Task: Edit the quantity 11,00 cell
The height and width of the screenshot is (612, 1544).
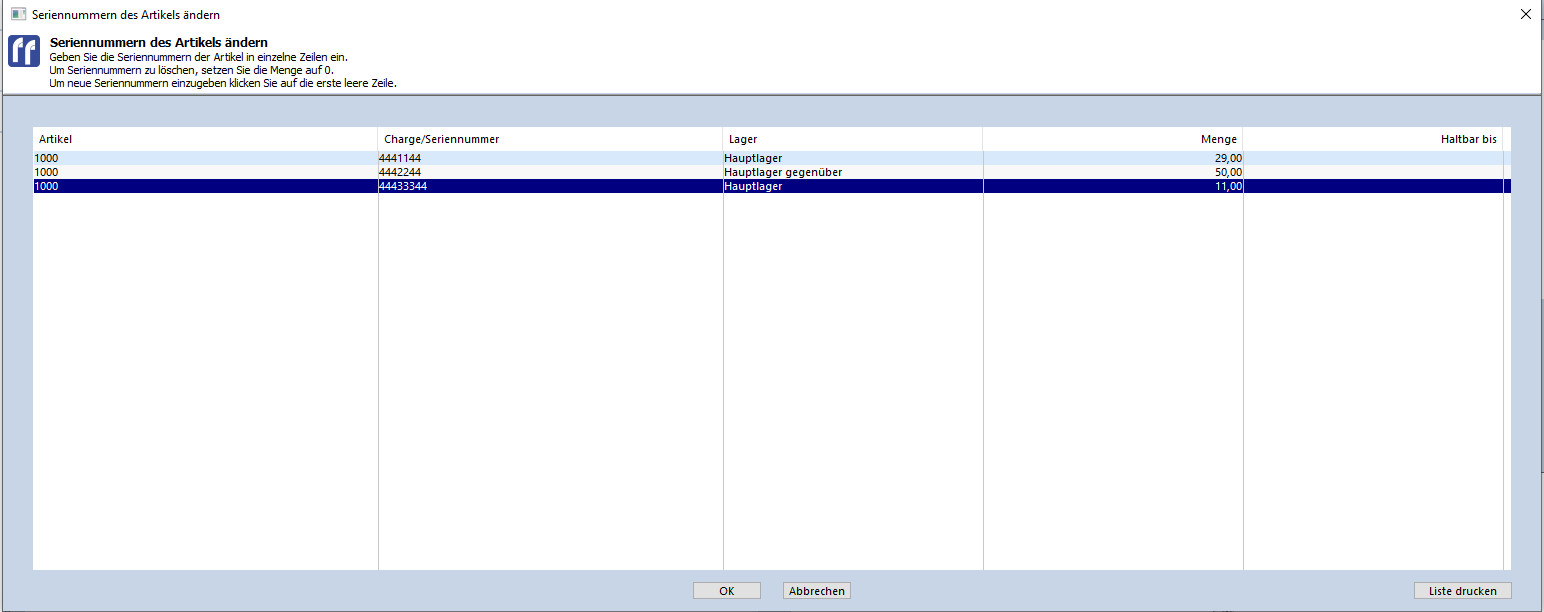Action: (x=1221, y=186)
